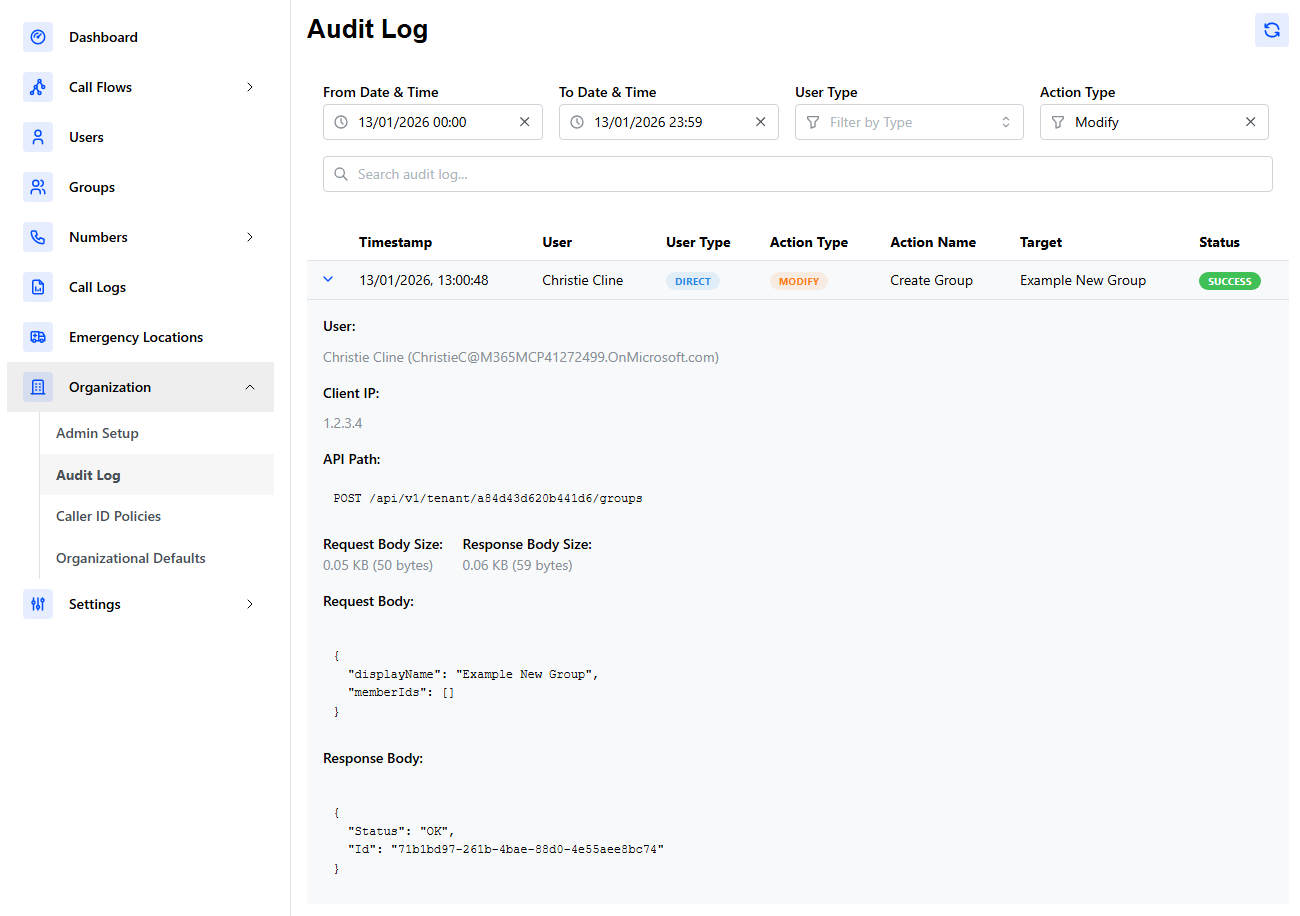Clear the From Date & Time value
The image size is (1300, 916).
(x=524, y=122)
